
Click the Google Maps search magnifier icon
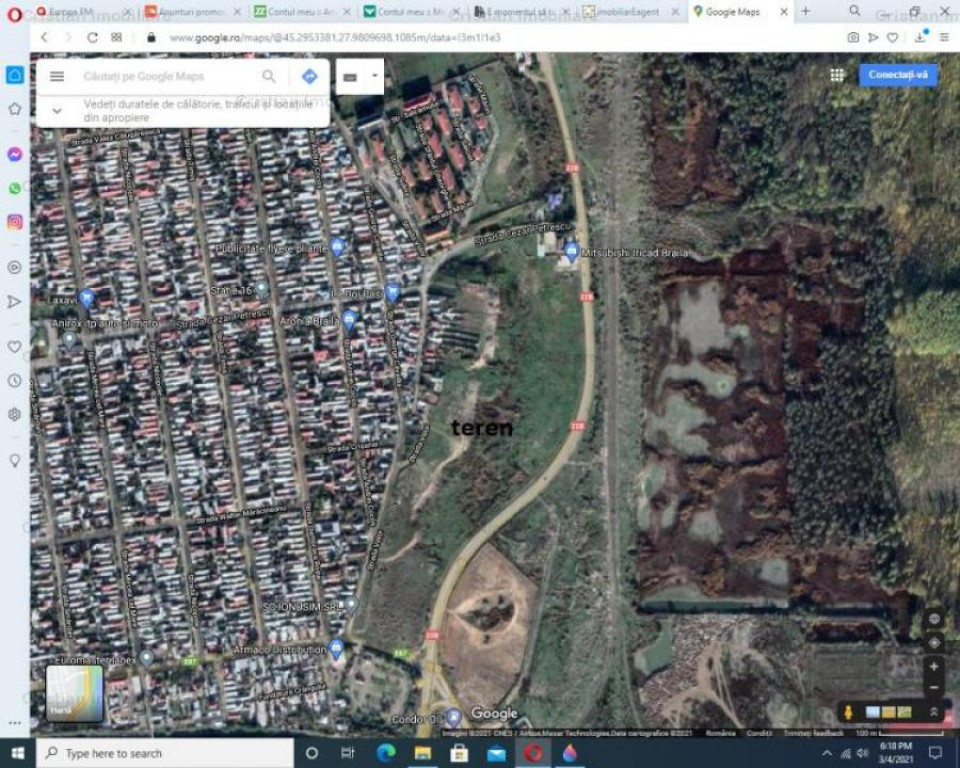pos(269,77)
